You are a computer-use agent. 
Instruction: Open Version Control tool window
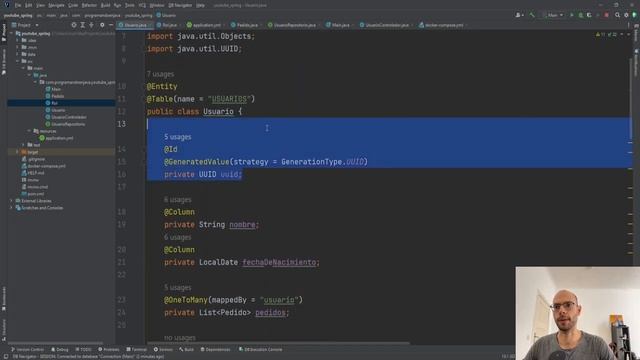(x=27, y=349)
